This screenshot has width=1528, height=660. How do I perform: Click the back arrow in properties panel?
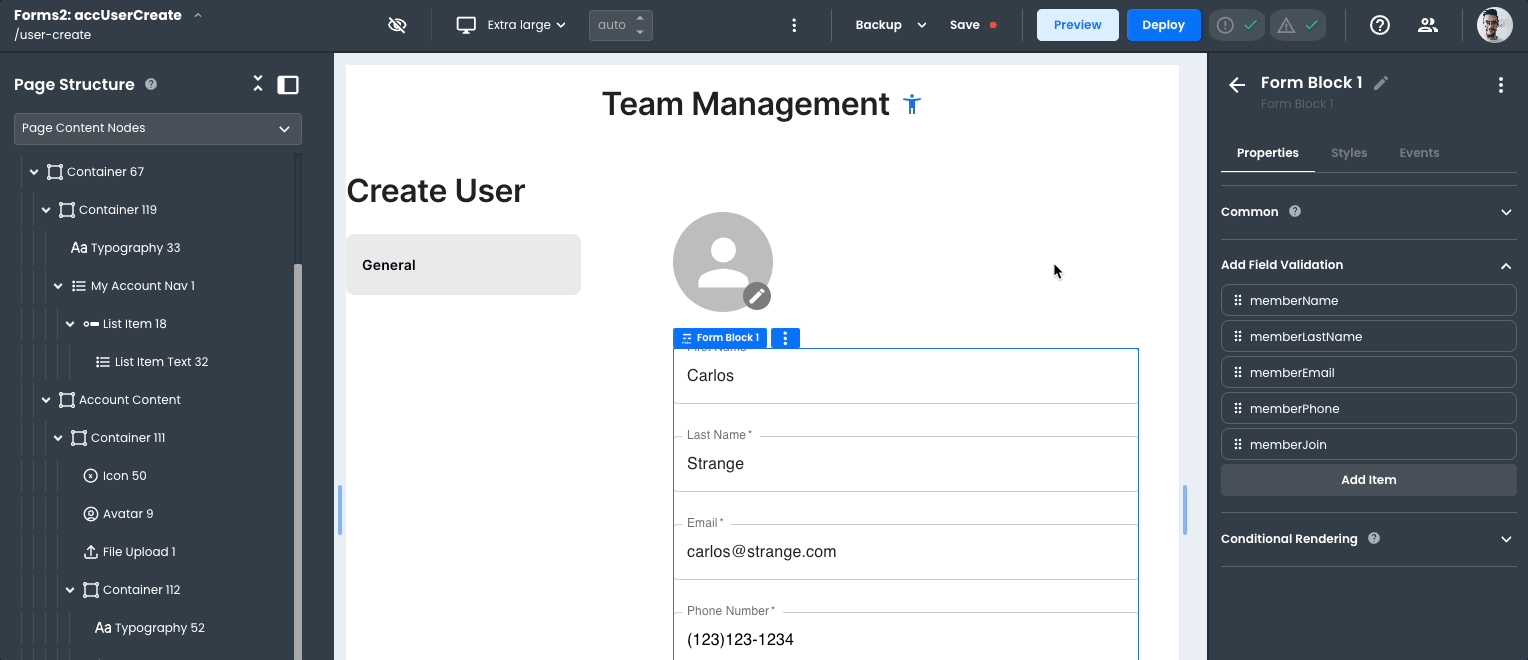[1237, 85]
